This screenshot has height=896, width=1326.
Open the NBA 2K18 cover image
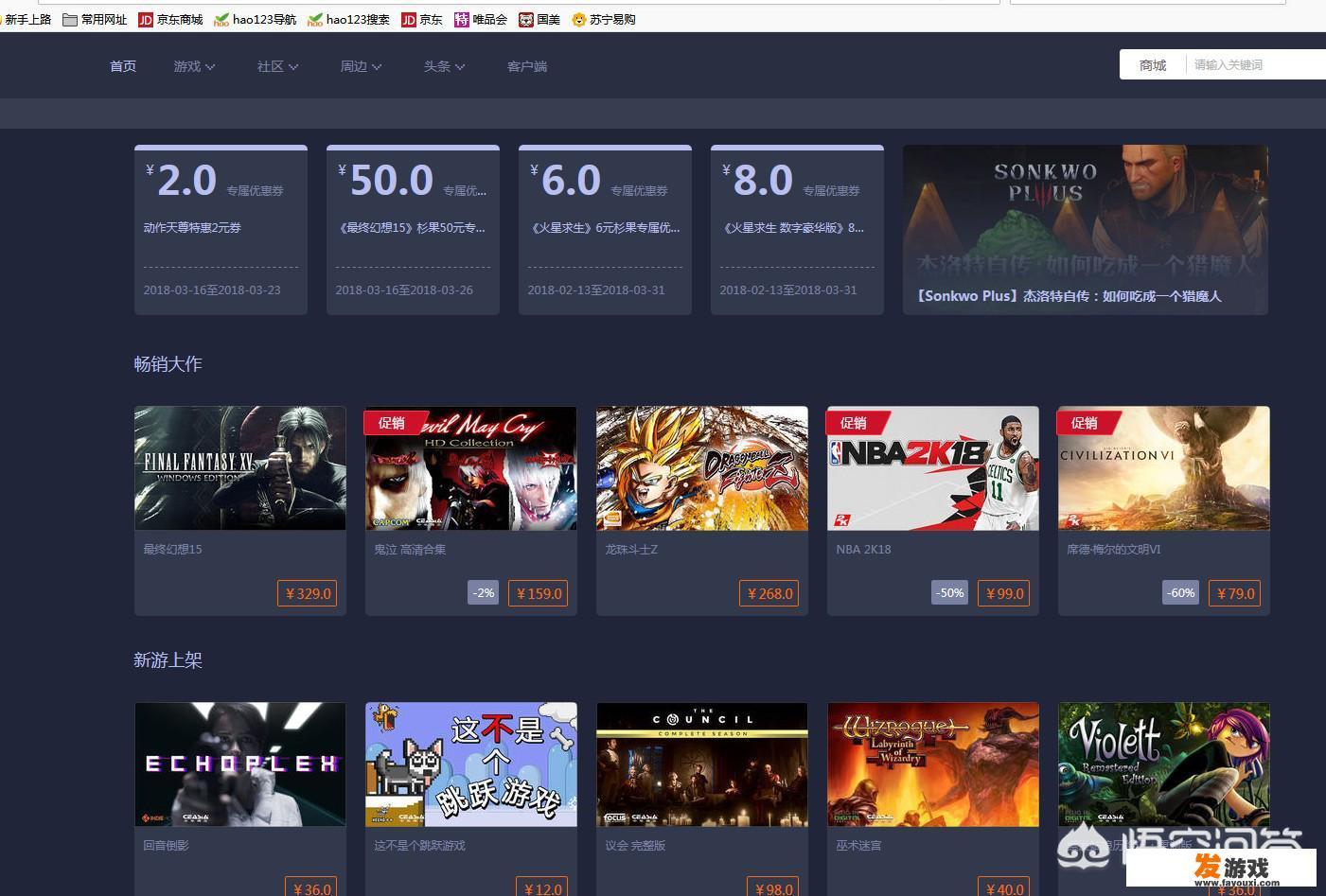[933, 468]
